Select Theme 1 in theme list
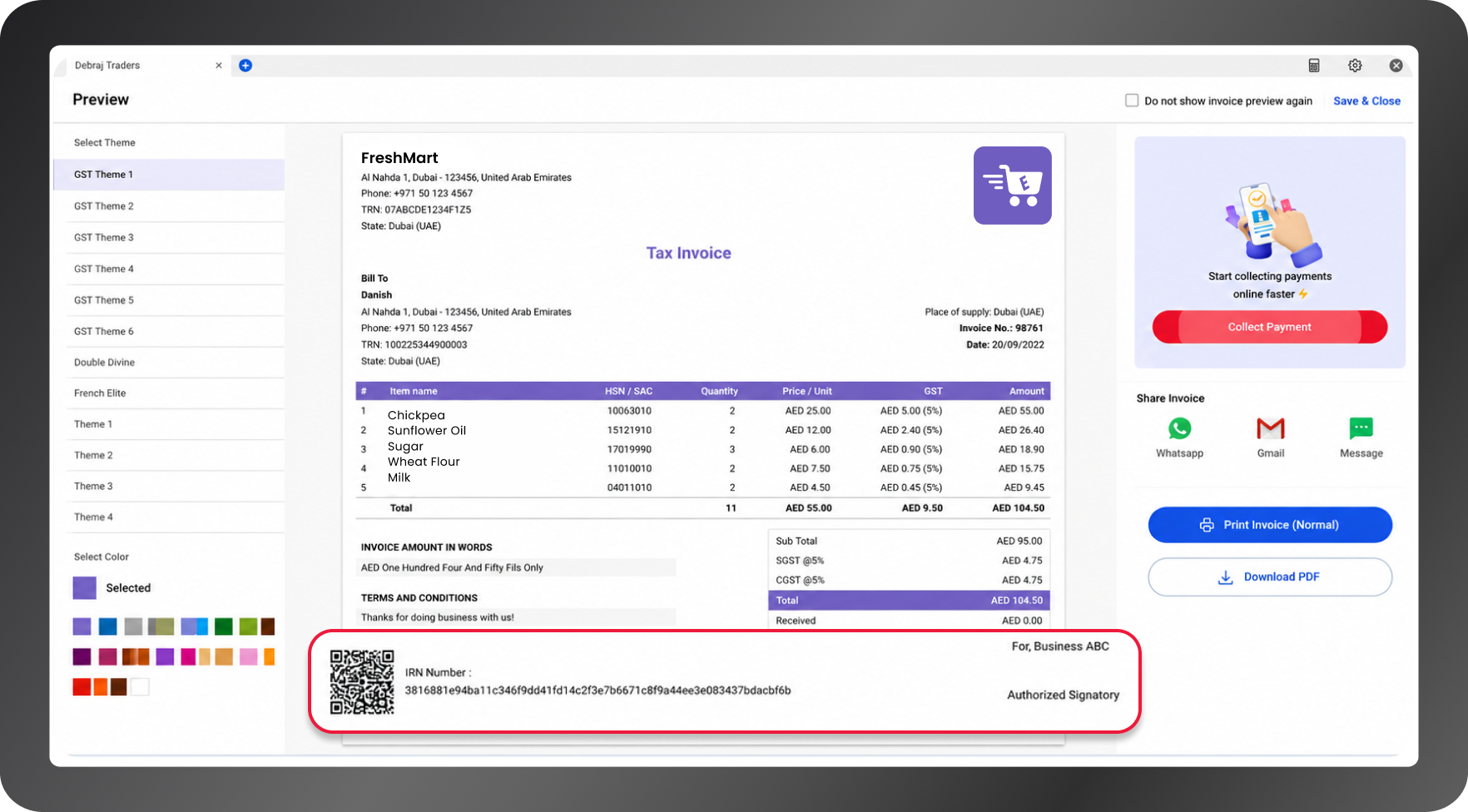Image resolution: width=1468 pixels, height=812 pixels. 175,424
